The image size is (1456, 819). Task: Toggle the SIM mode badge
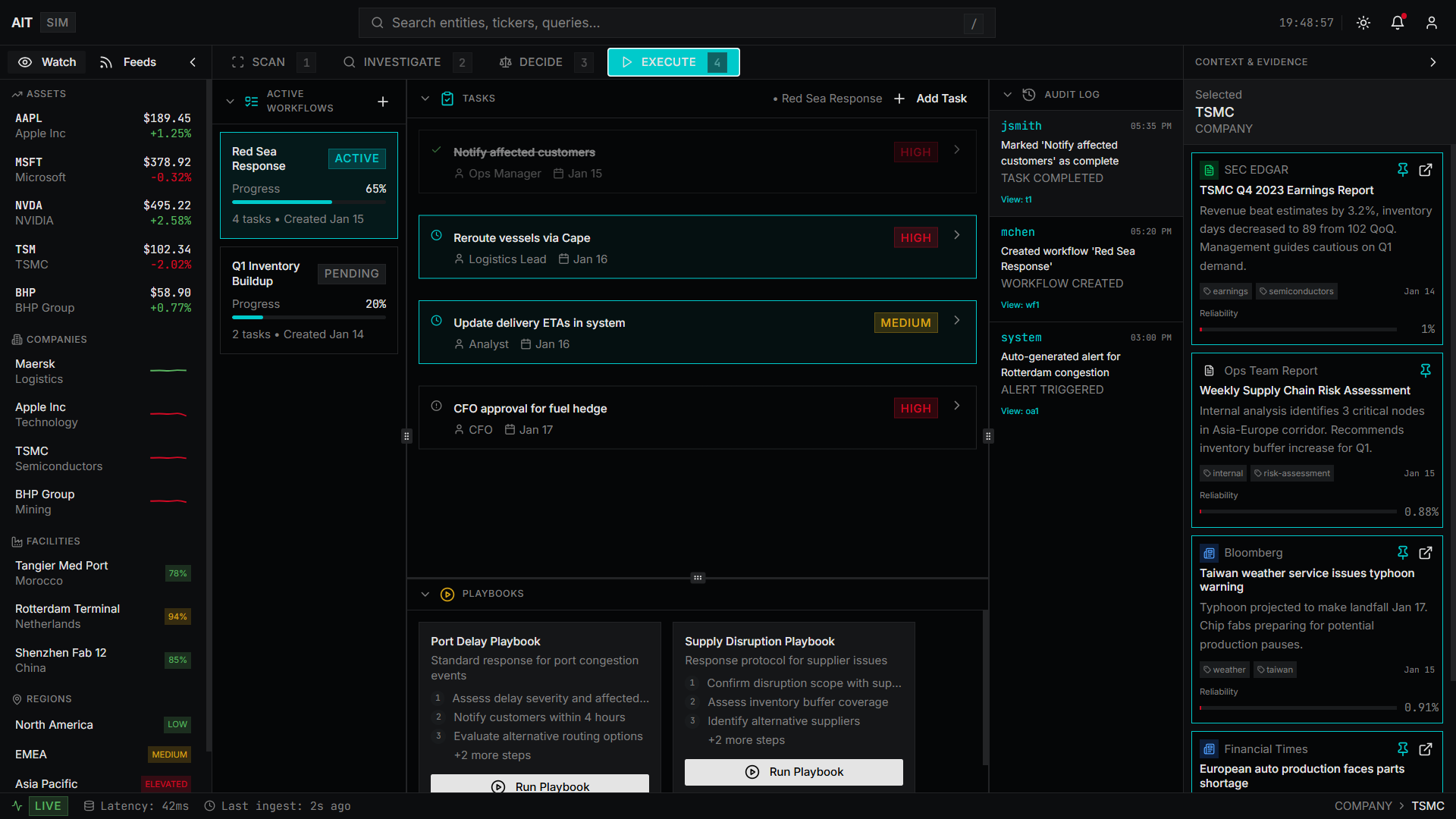click(58, 23)
